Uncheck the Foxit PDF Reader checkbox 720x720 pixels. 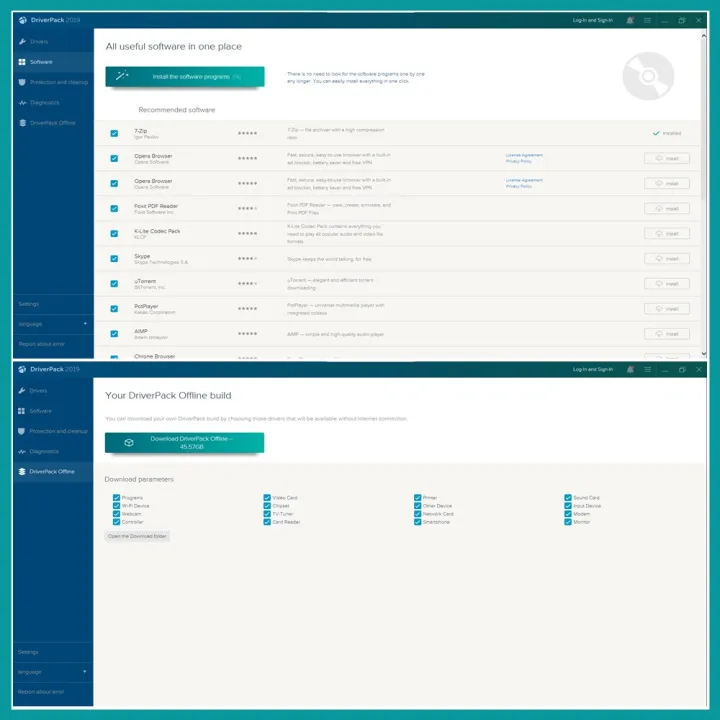114,208
